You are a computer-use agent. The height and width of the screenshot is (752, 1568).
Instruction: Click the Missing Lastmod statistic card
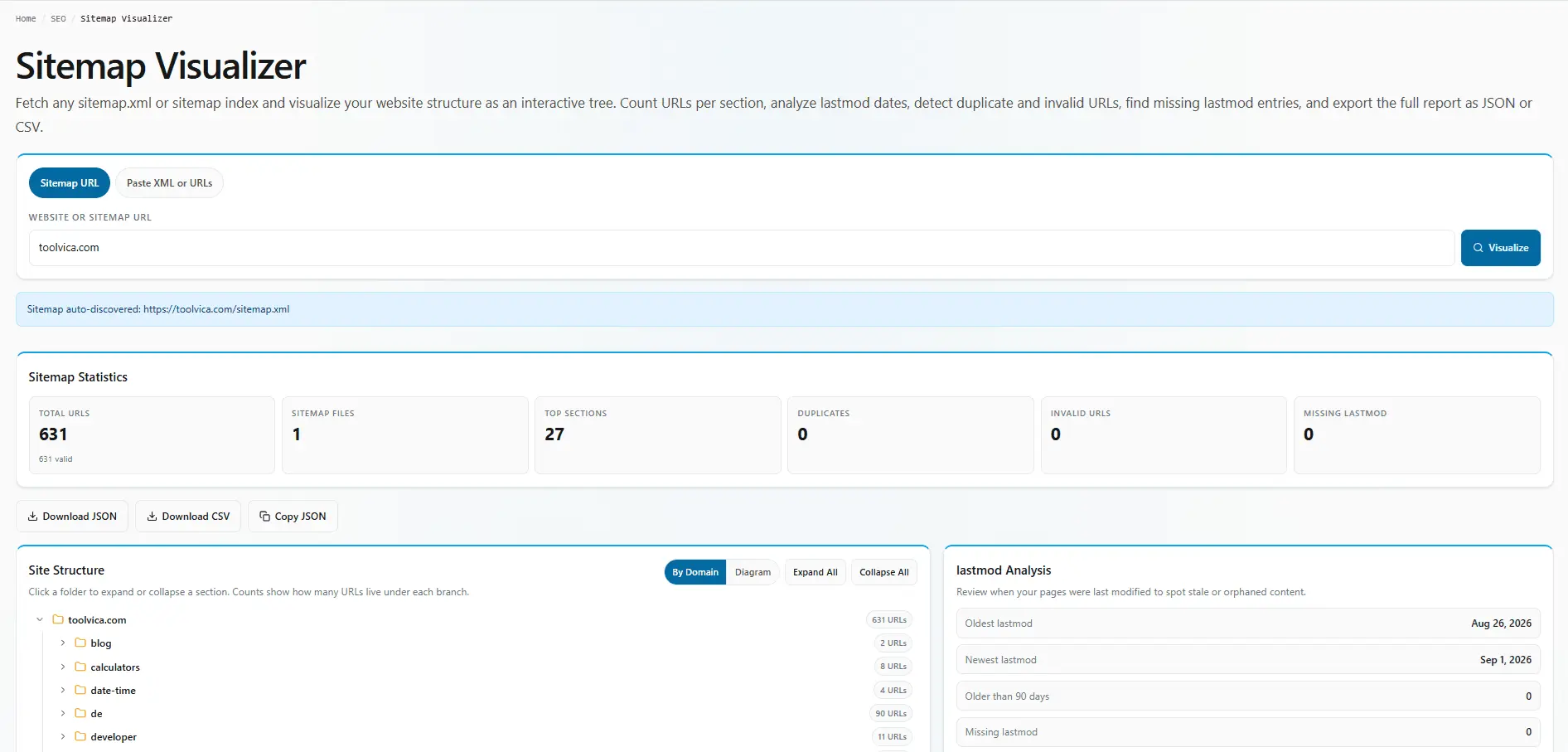click(x=1417, y=435)
